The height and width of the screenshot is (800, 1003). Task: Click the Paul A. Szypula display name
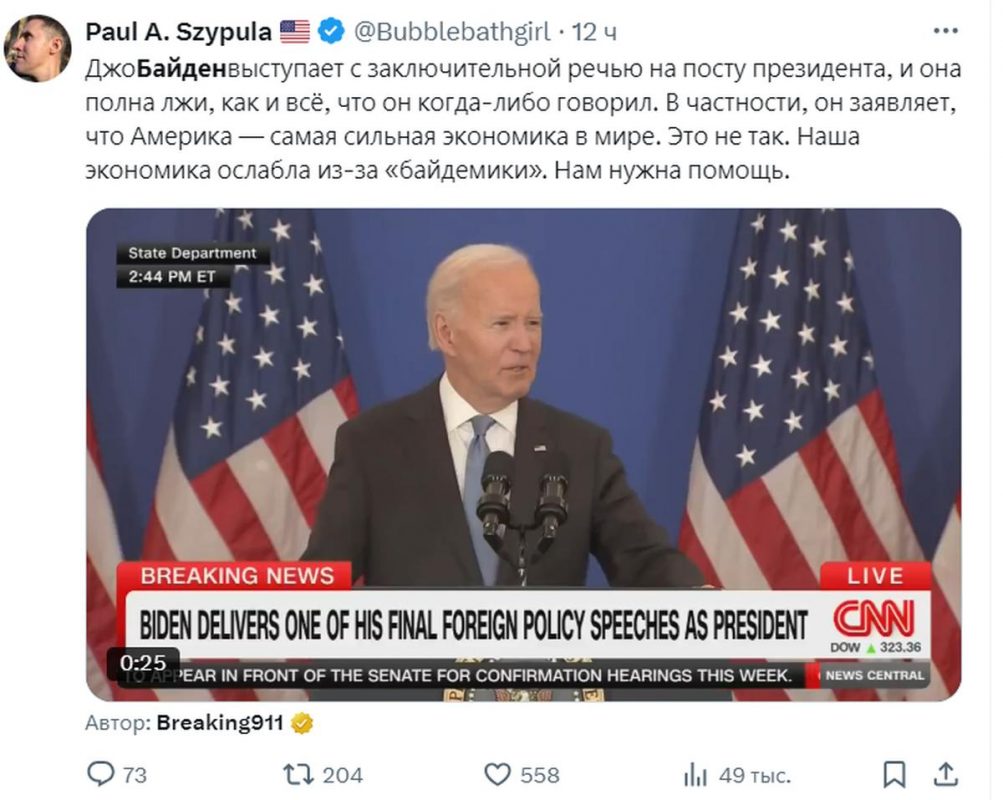coord(178,31)
